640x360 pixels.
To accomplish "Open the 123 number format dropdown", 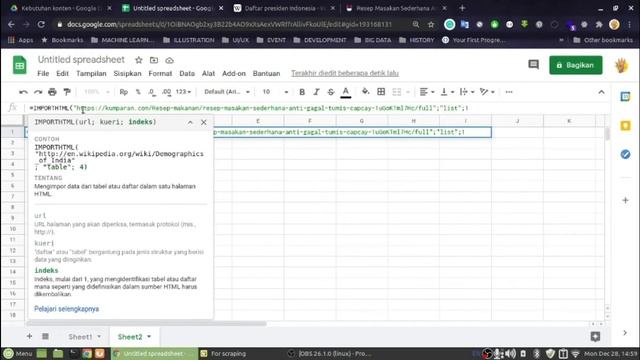I will point(183,92).
